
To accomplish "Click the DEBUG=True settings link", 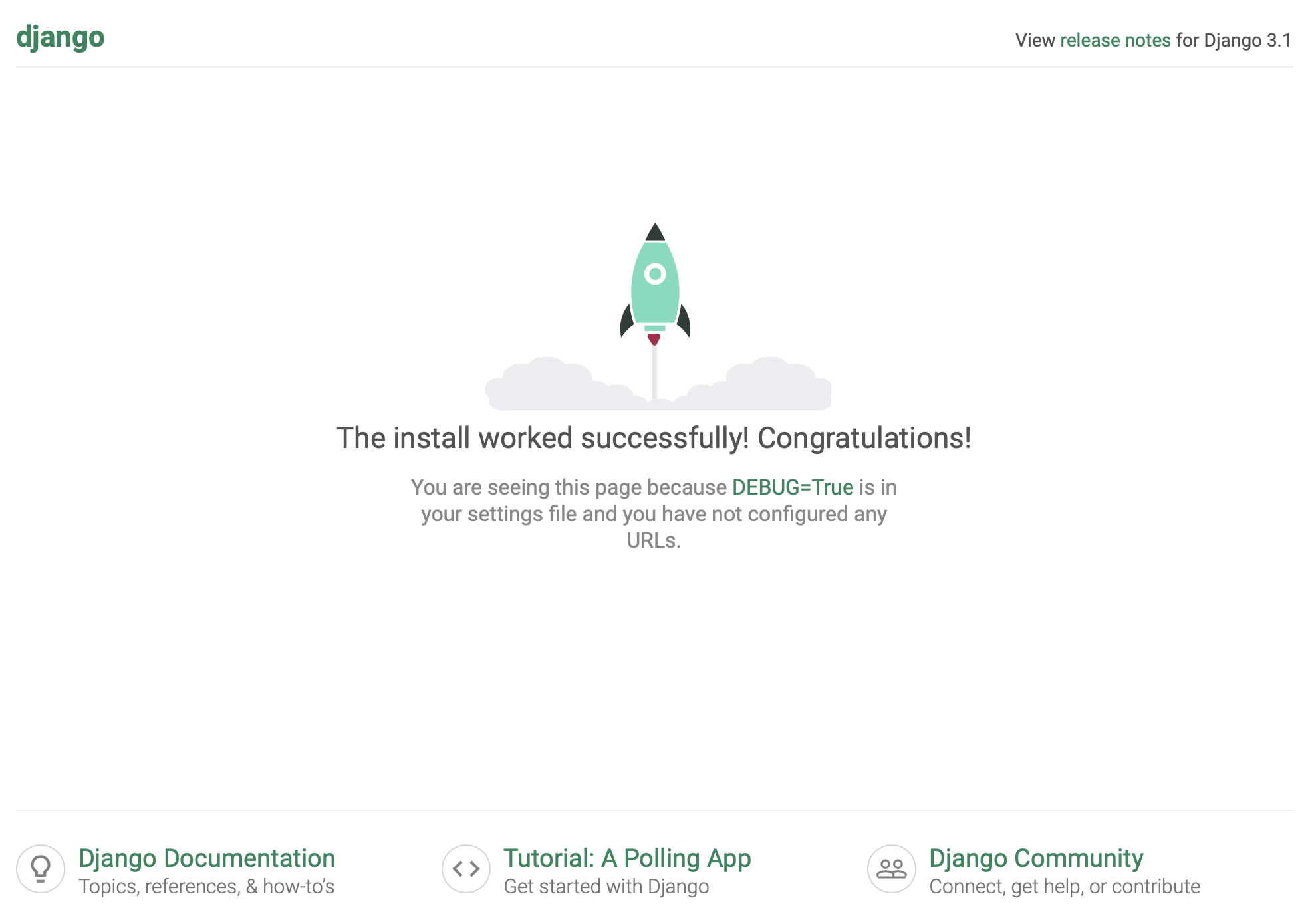I will tap(793, 487).
